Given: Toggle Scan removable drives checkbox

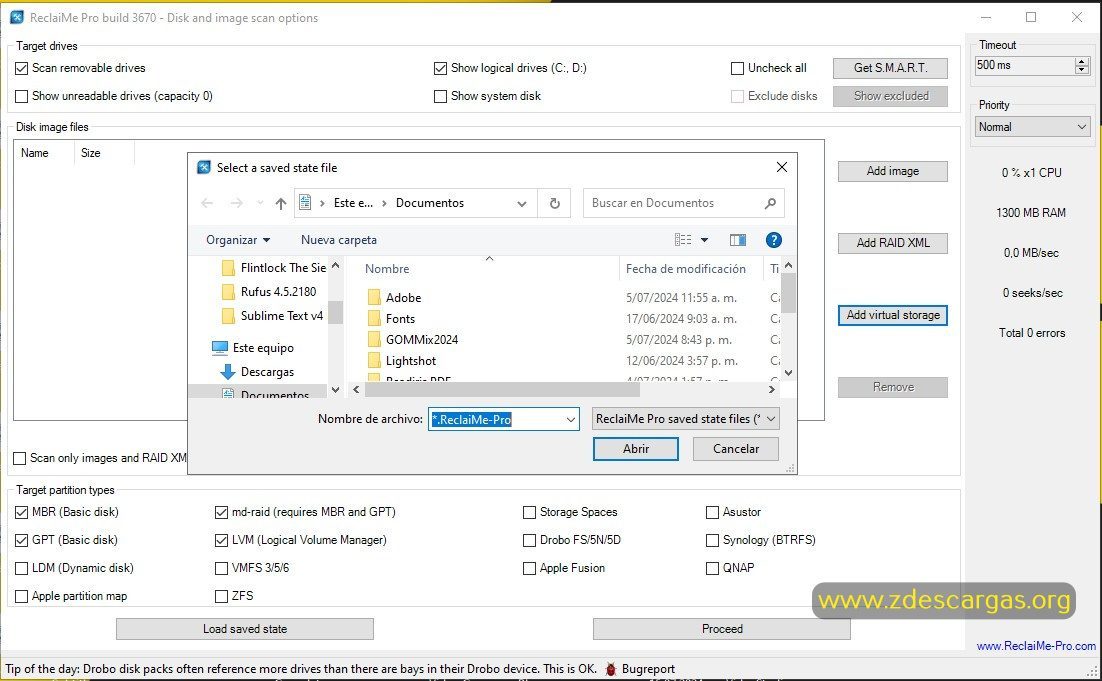Looking at the screenshot, I should click(22, 68).
